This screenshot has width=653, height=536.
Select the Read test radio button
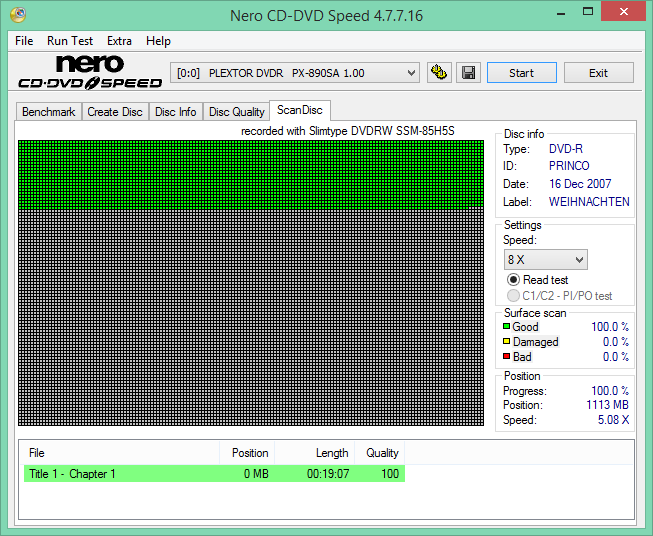(513, 279)
